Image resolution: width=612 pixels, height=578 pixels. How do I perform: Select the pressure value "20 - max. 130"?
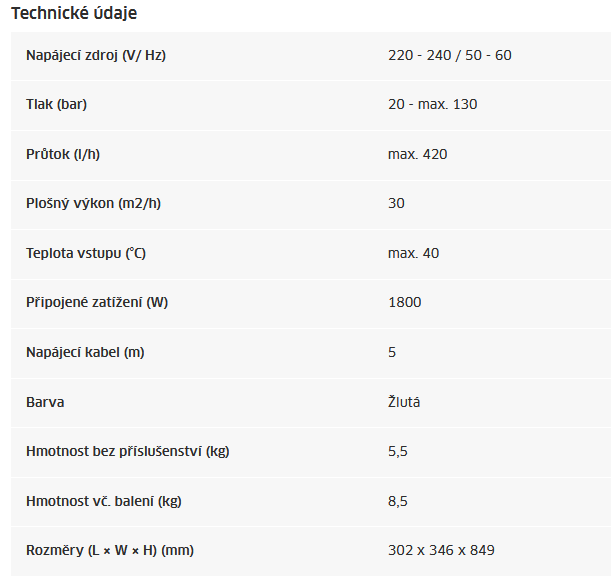tap(432, 104)
